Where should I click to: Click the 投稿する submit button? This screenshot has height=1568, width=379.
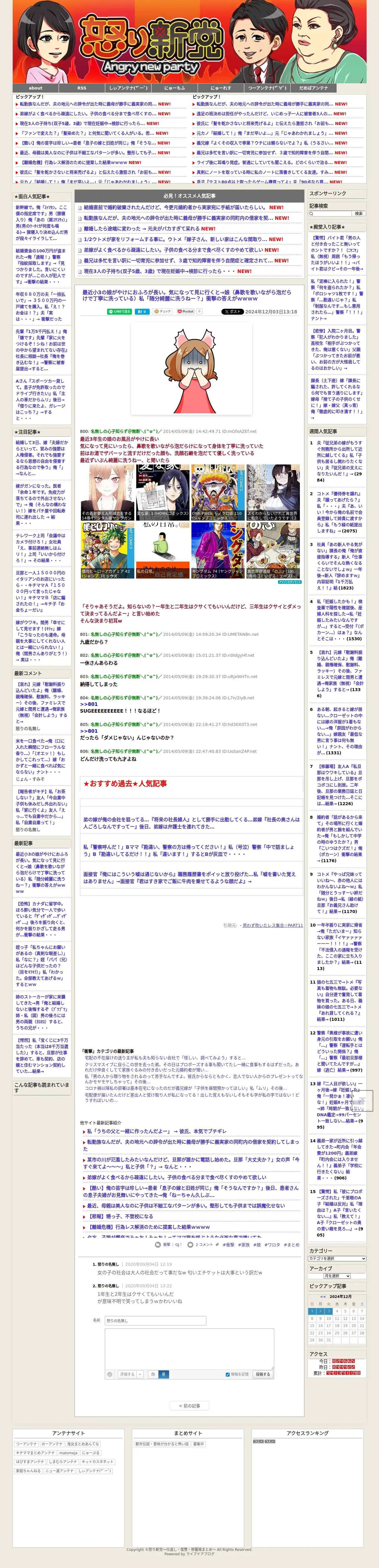tap(263, 1374)
